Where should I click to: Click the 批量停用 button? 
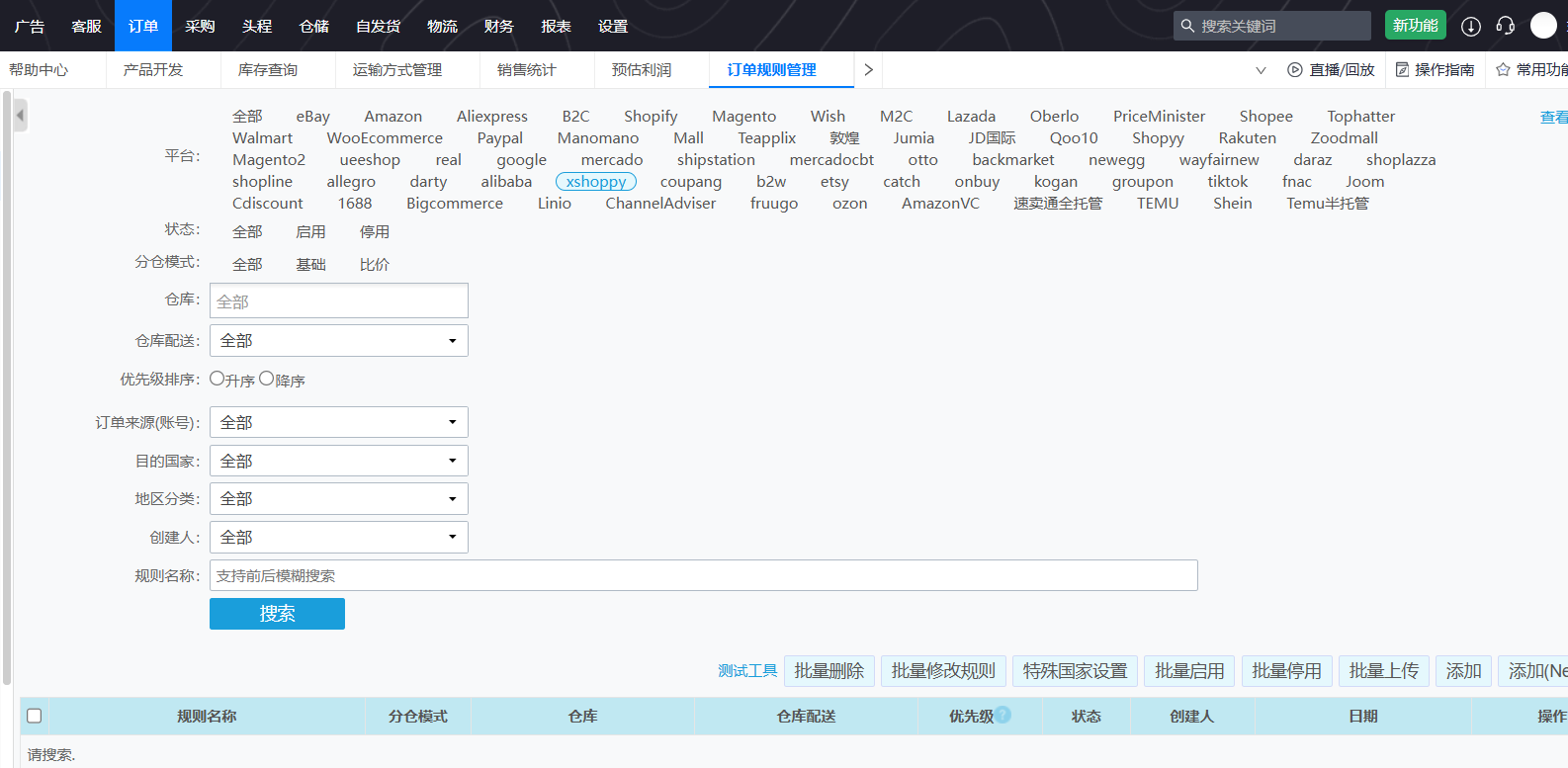(x=1287, y=671)
